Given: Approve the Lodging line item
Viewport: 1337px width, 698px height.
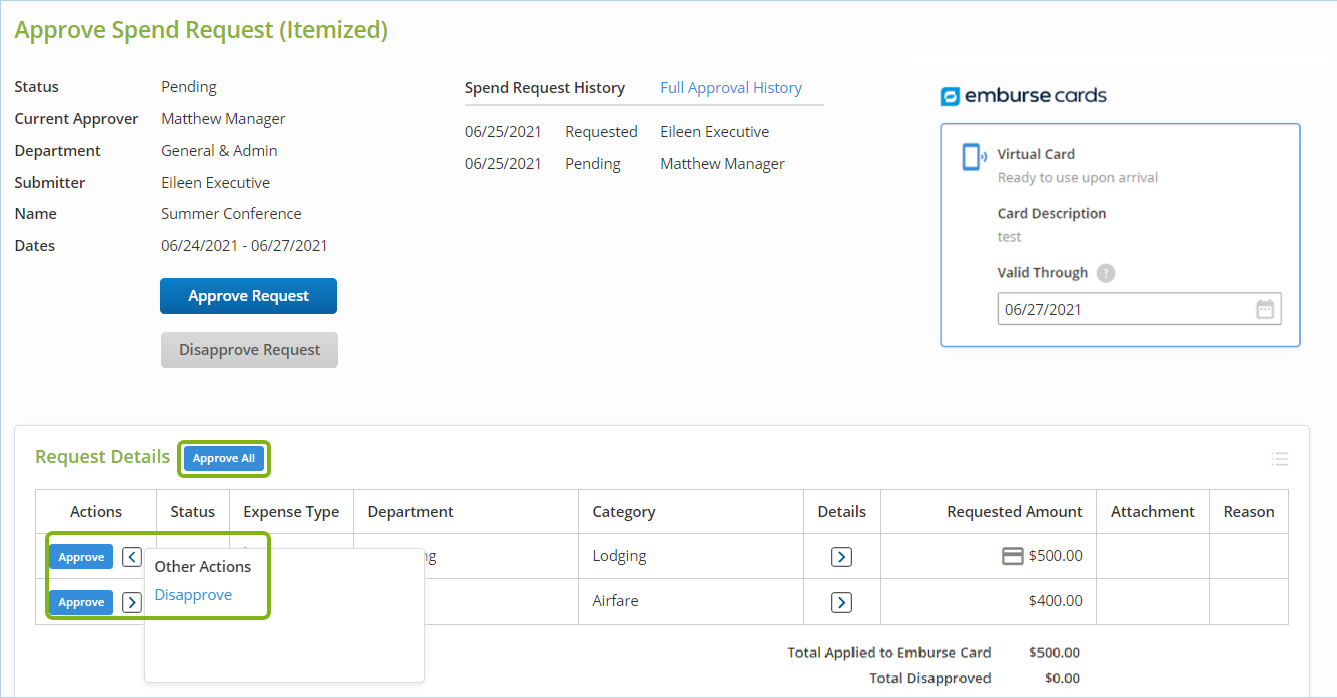Looking at the screenshot, I should 81,557.
